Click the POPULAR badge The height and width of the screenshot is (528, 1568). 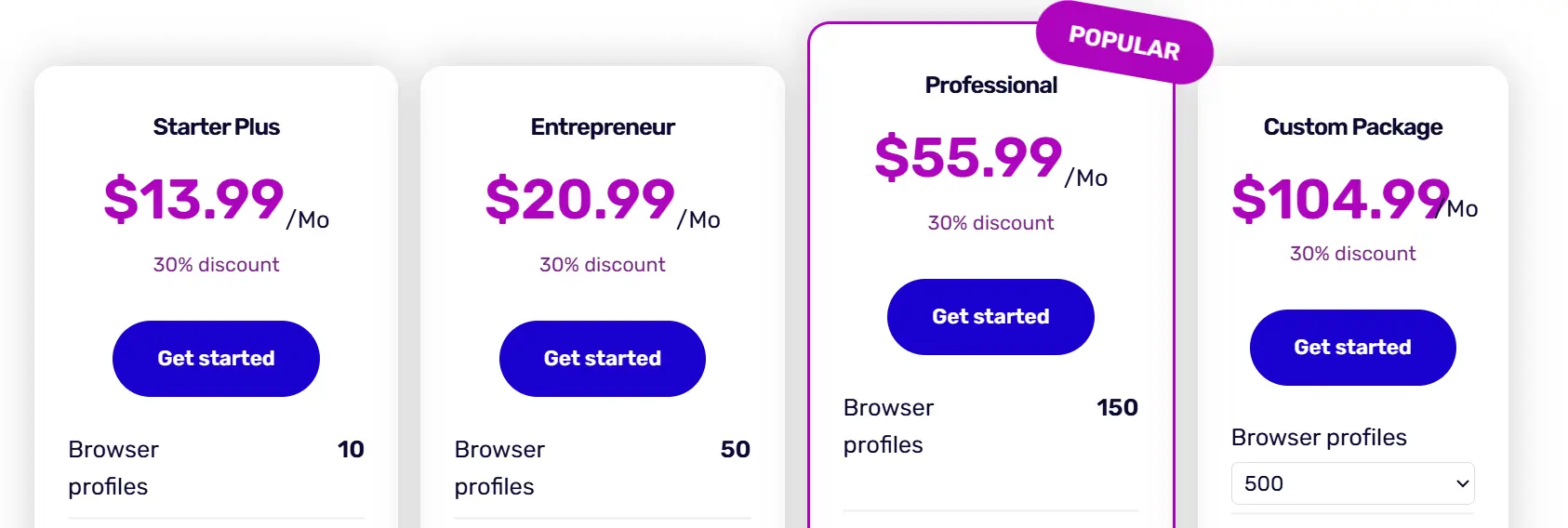pos(1124,43)
